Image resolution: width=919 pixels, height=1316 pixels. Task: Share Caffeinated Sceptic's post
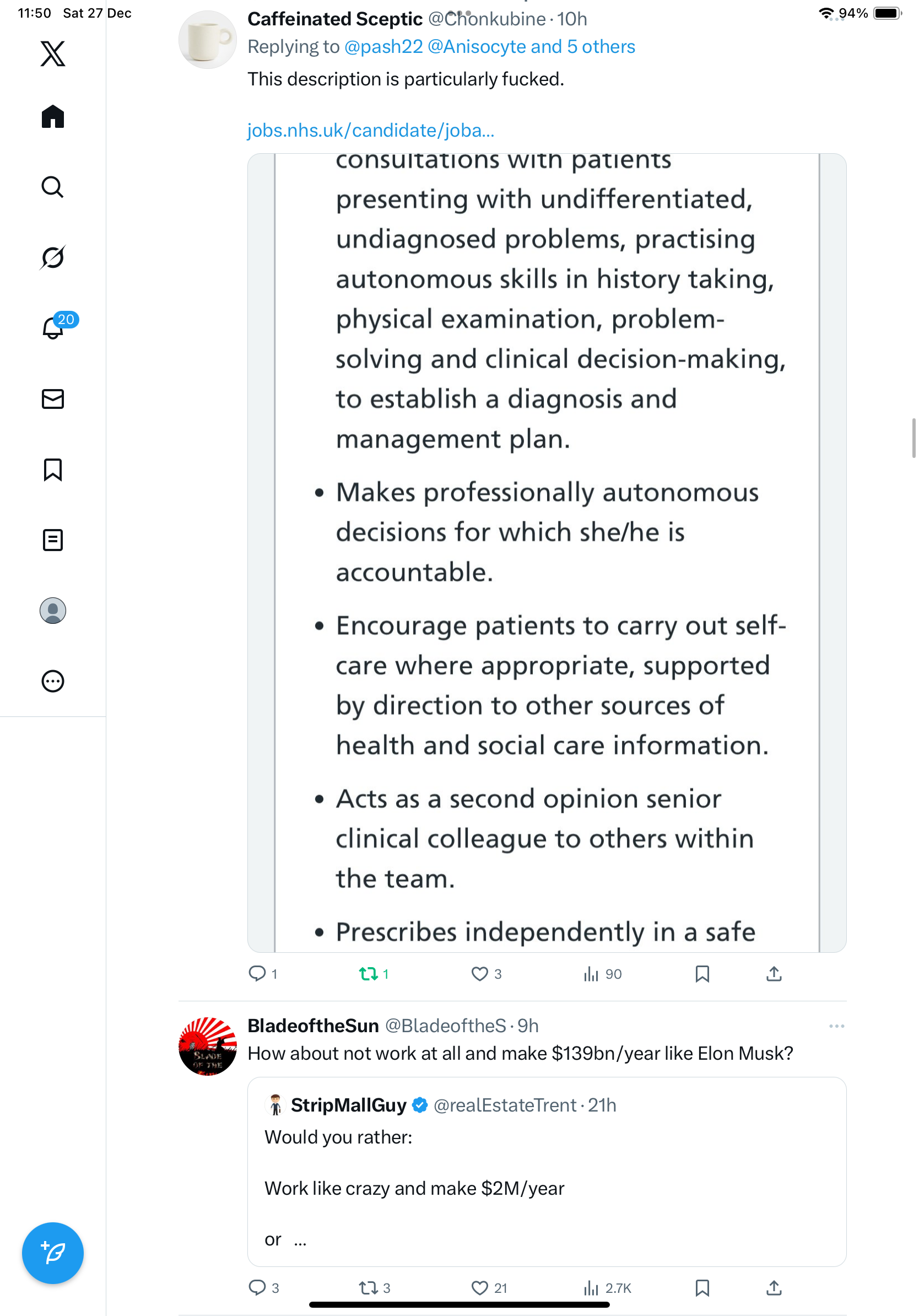(x=774, y=974)
